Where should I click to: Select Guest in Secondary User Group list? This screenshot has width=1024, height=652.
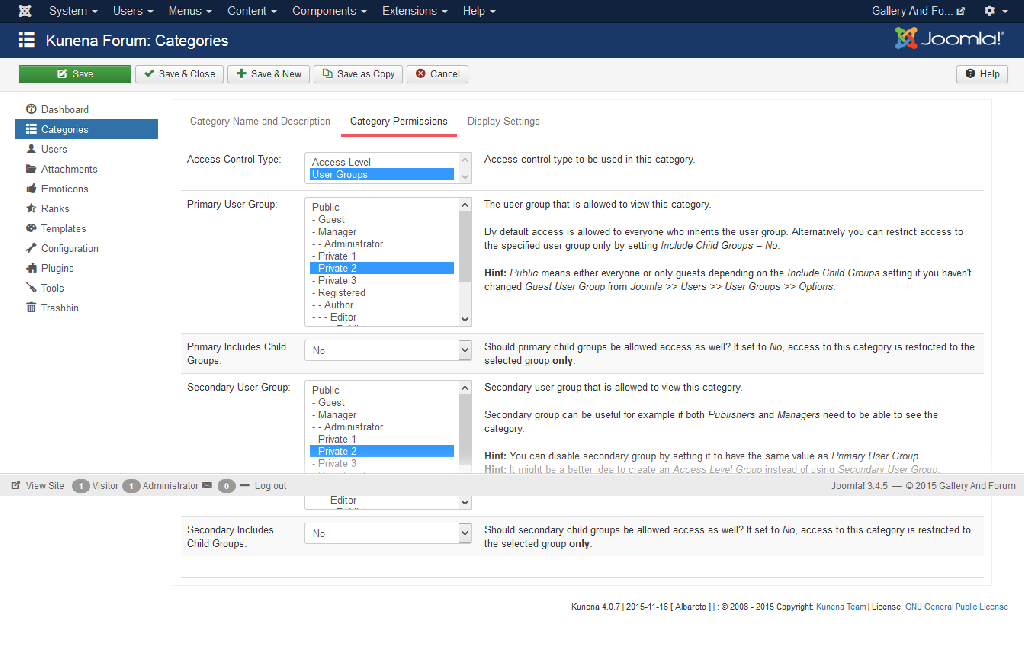pyautogui.click(x=381, y=402)
